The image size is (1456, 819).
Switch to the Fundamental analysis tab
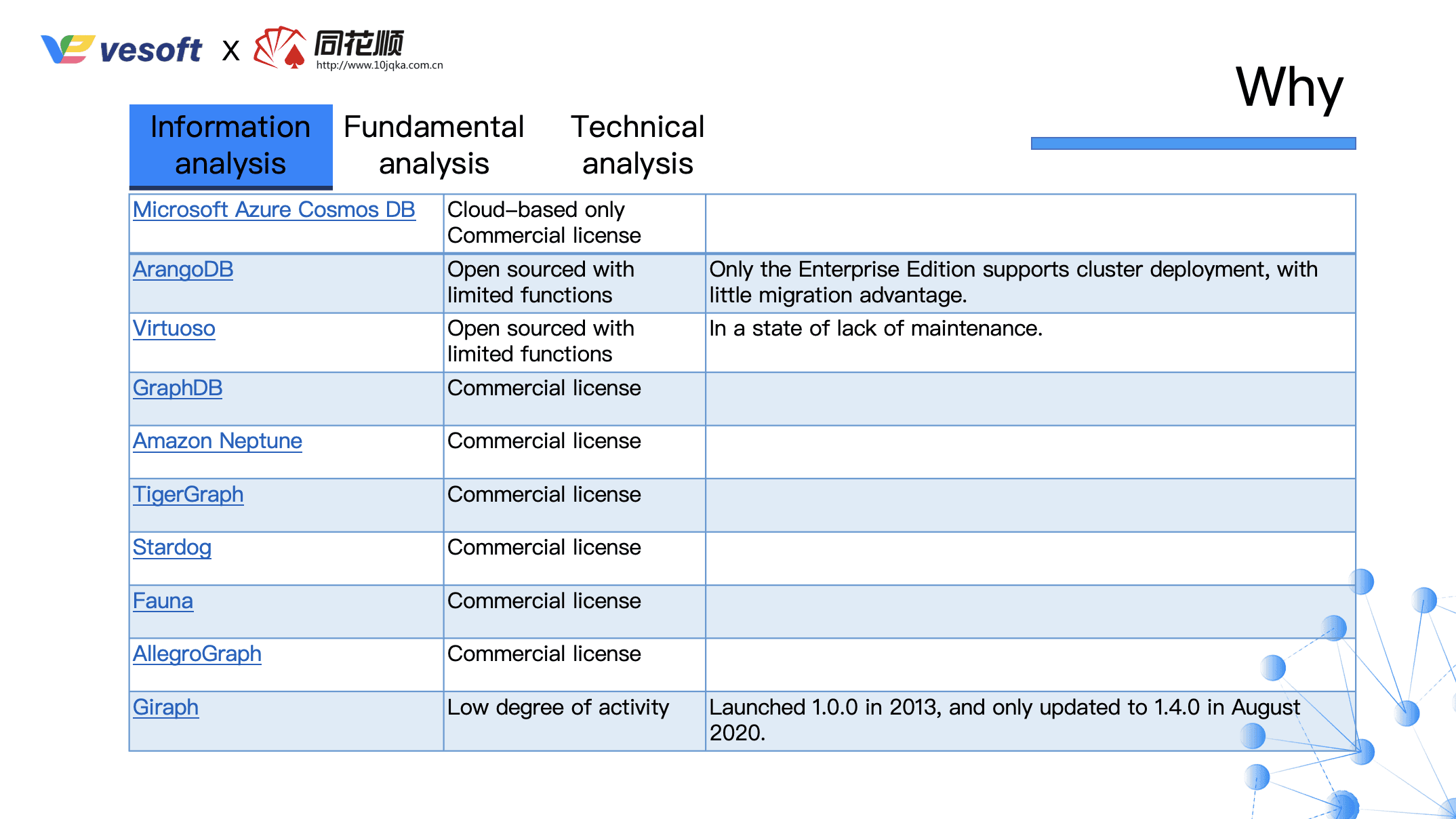coord(432,145)
